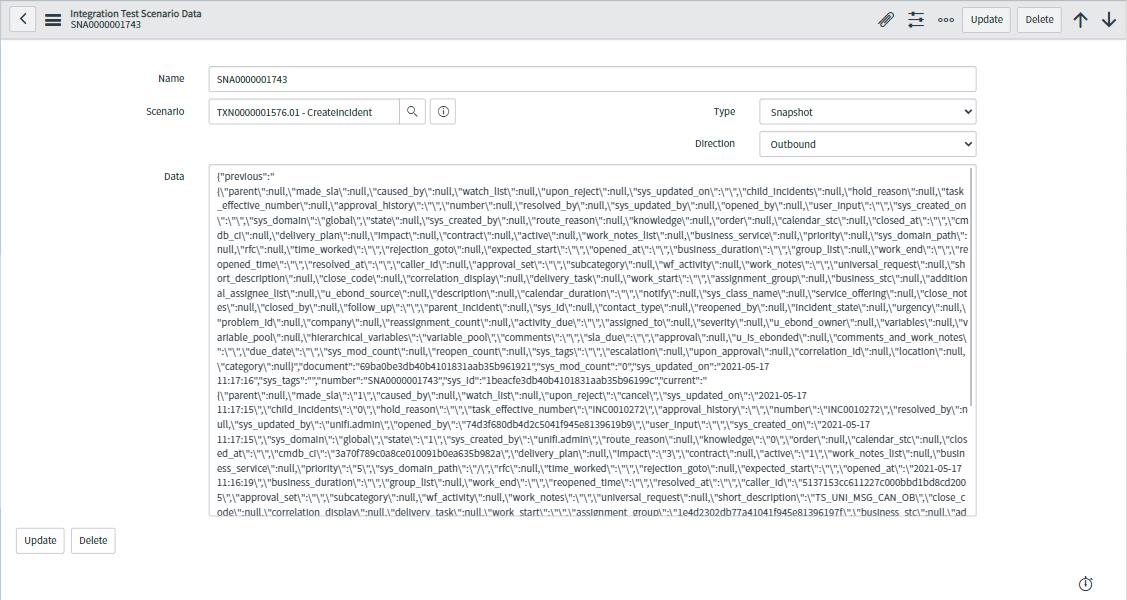The width and height of the screenshot is (1127, 600).
Task: Click the Update button in the header
Action: pos(986,19)
